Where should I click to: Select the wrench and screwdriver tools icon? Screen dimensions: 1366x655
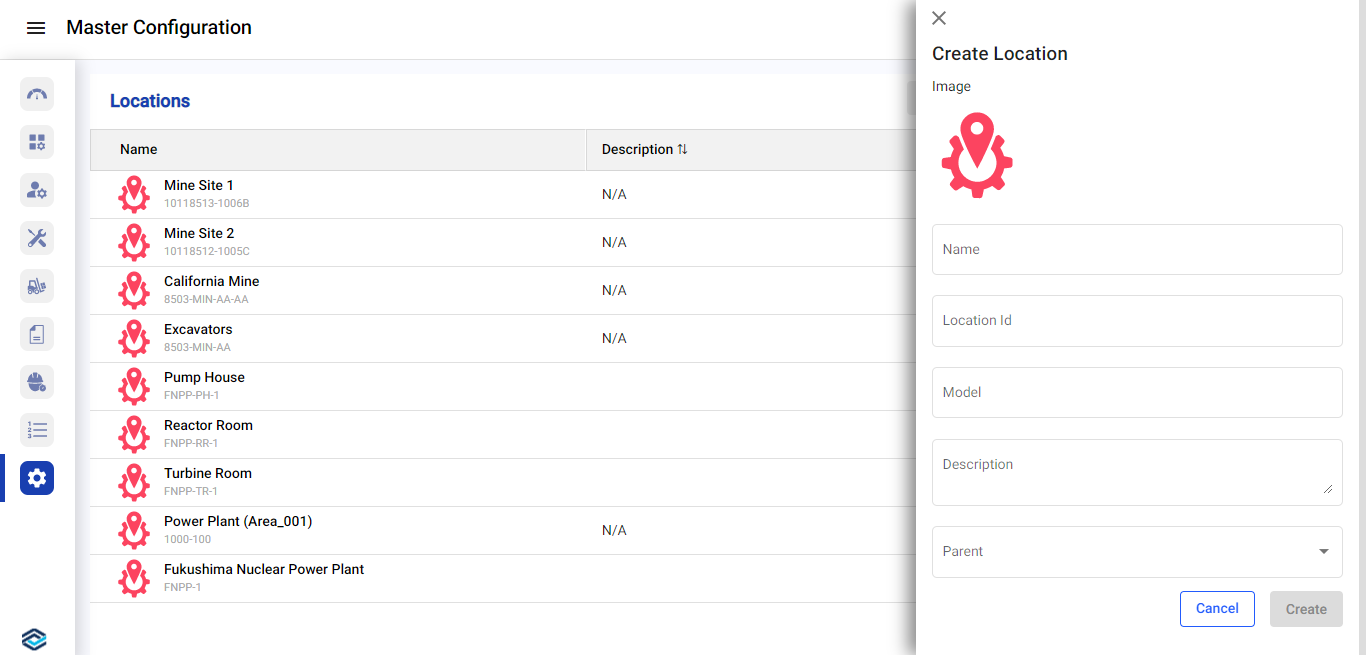[x=37, y=238]
